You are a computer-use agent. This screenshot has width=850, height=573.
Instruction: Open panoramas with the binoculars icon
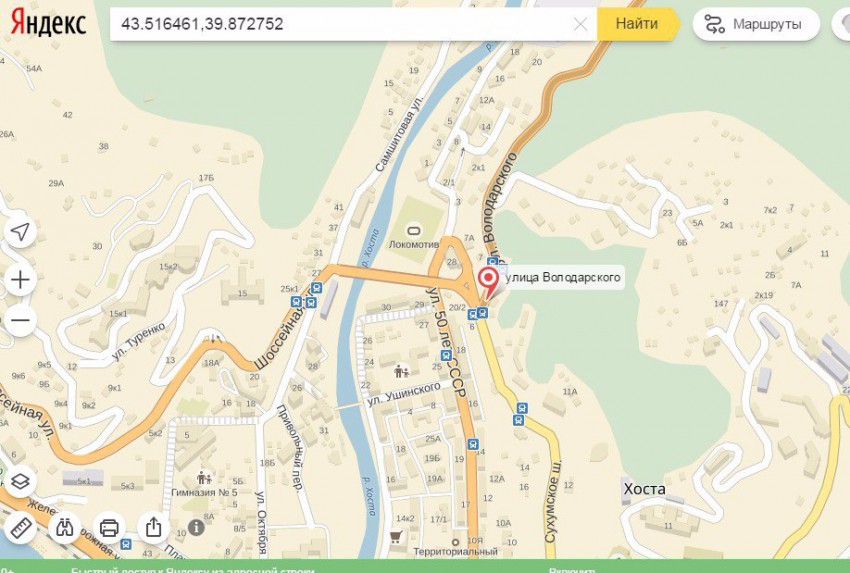(x=65, y=527)
